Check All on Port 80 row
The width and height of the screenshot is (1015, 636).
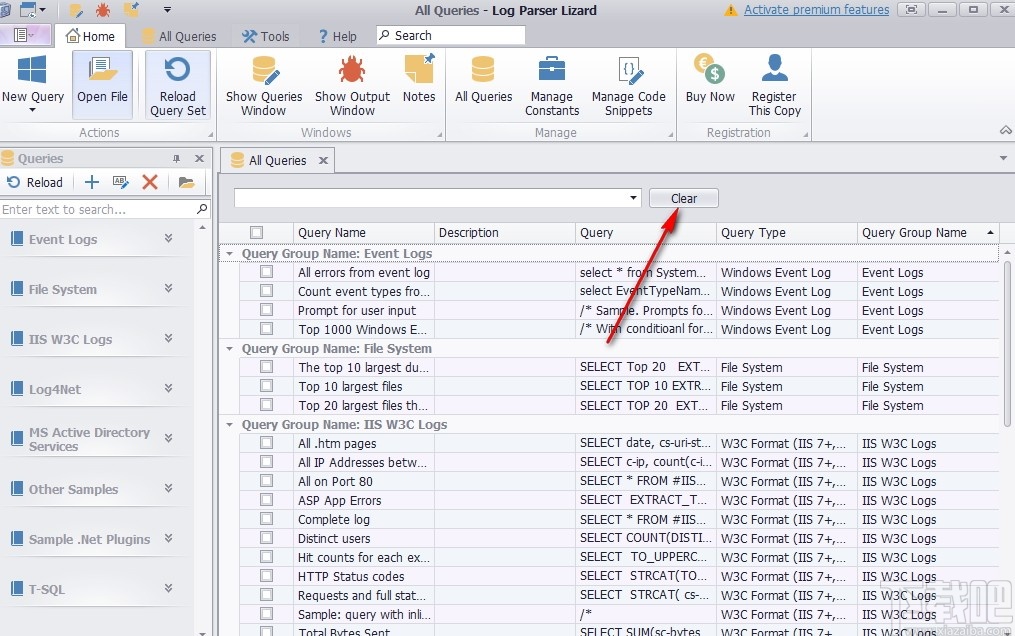coord(266,481)
